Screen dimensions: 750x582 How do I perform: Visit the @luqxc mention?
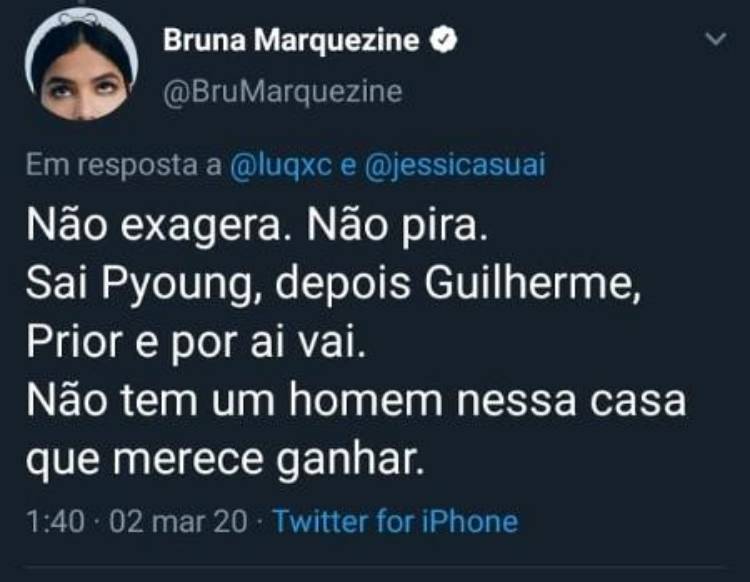tap(282, 166)
